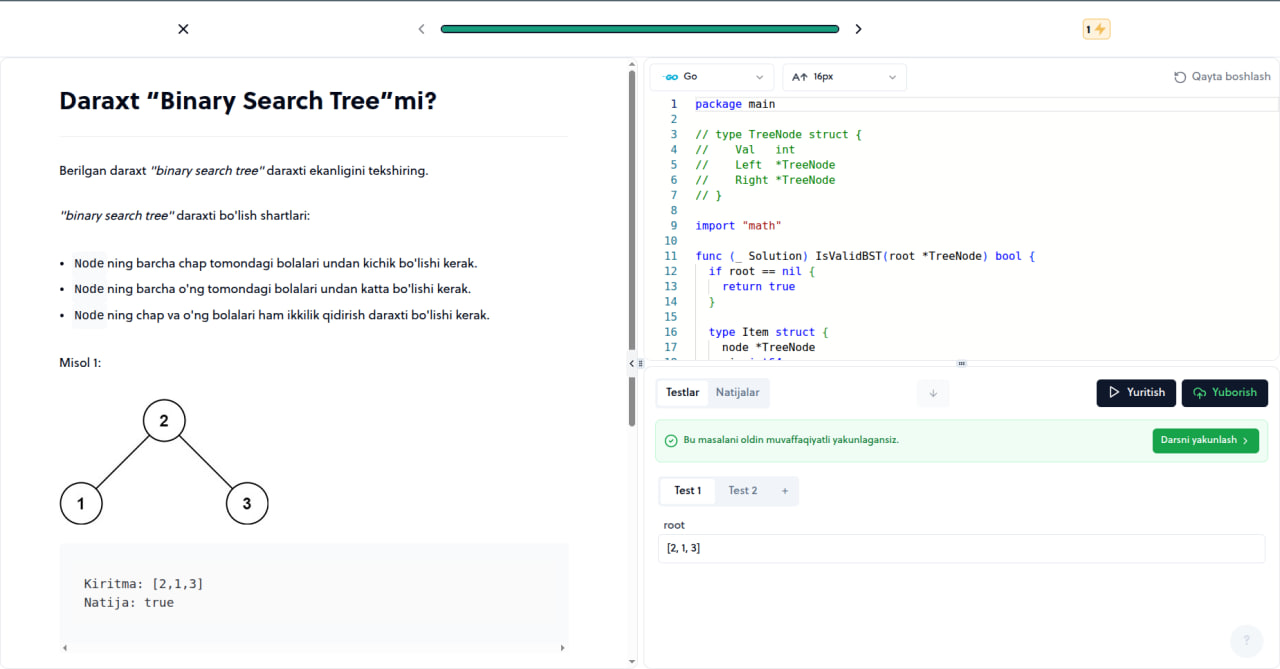Click the lesson progress bar
1280x669 pixels.
tap(640, 29)
